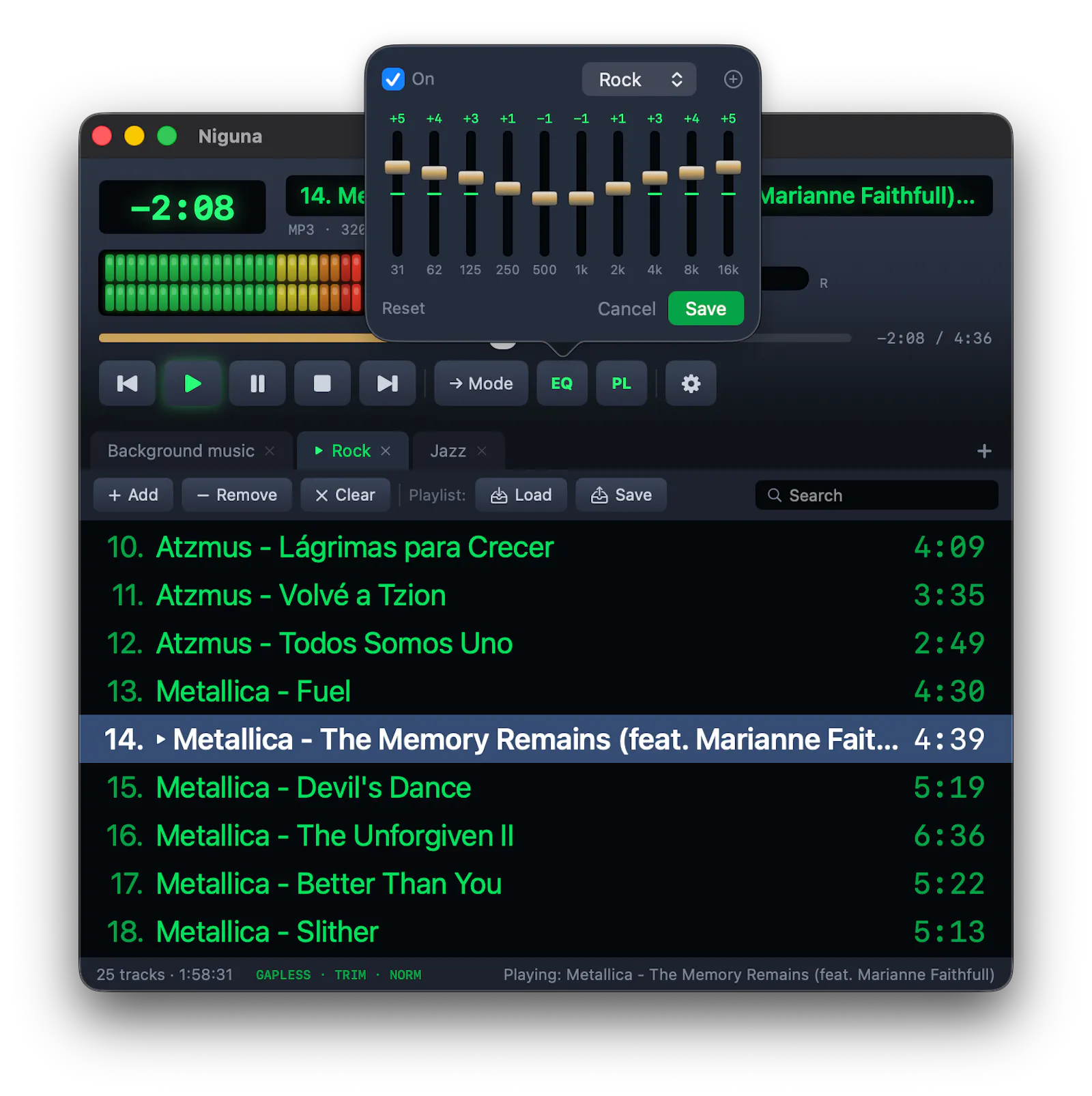Open settings via the gear icon

click(691, 384)
